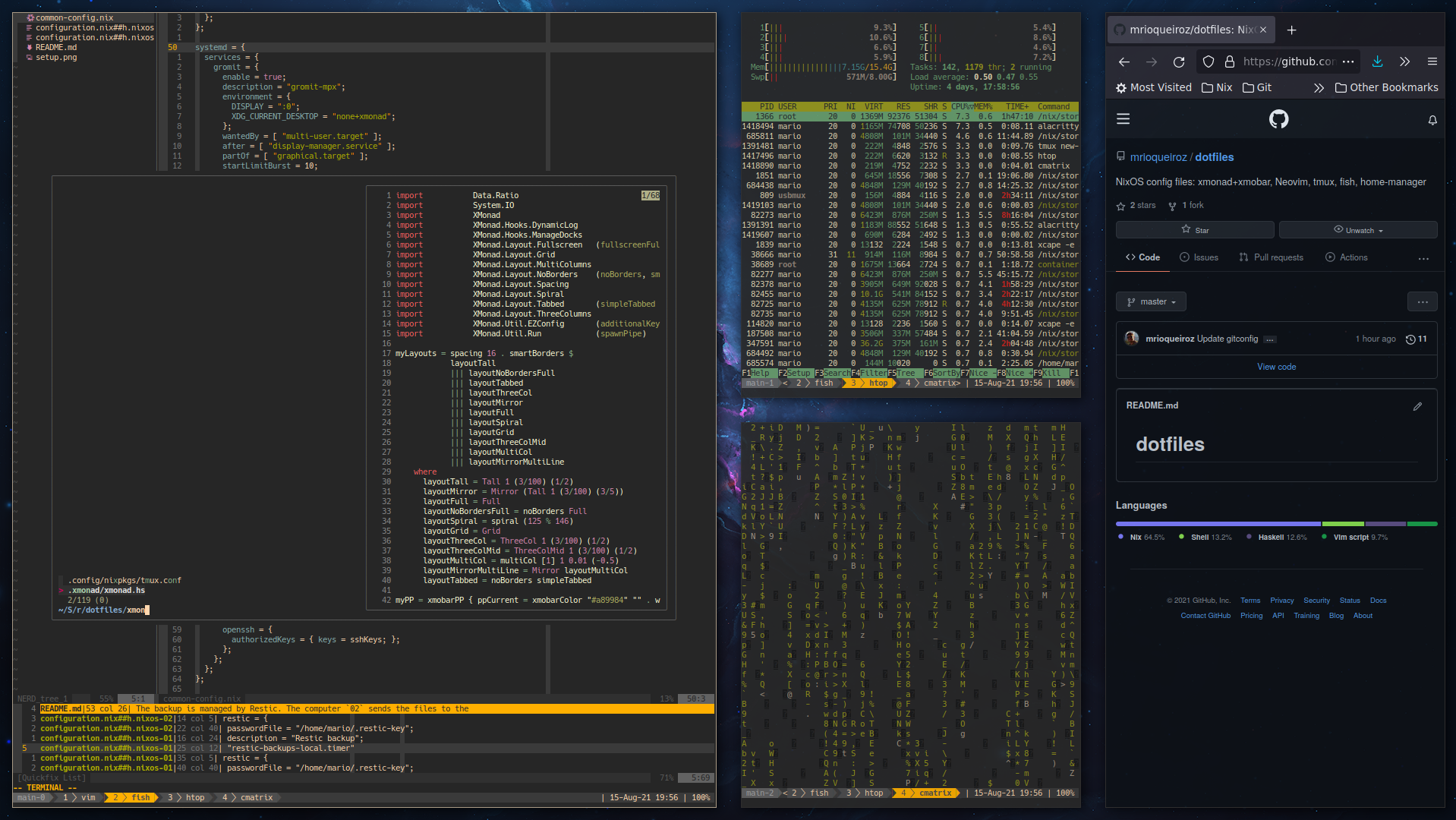Click Vim script 9.7% language entry
Image resolution: width=1456 pixels, height=820 pixels.
point(1354,538)
